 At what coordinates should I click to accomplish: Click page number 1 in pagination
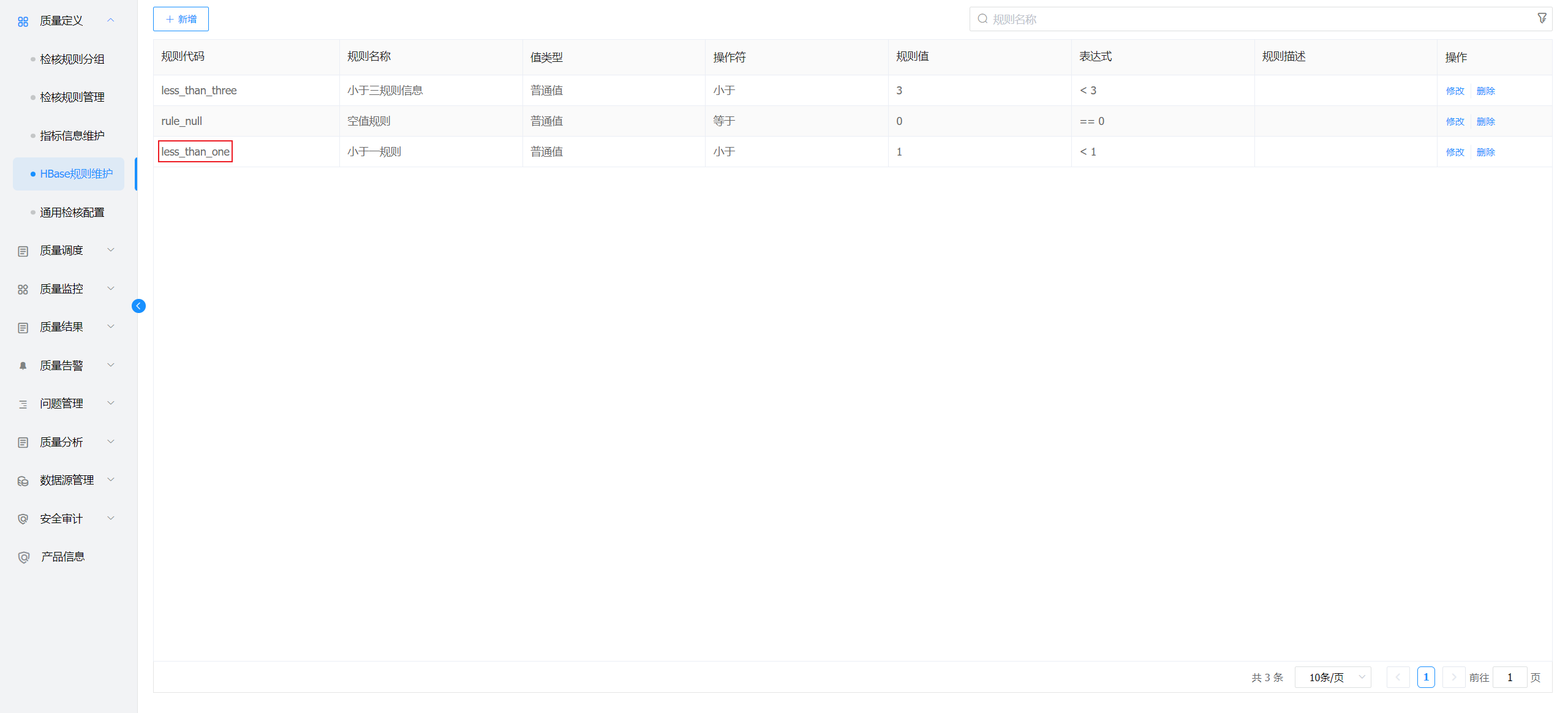pos(1426,677)
